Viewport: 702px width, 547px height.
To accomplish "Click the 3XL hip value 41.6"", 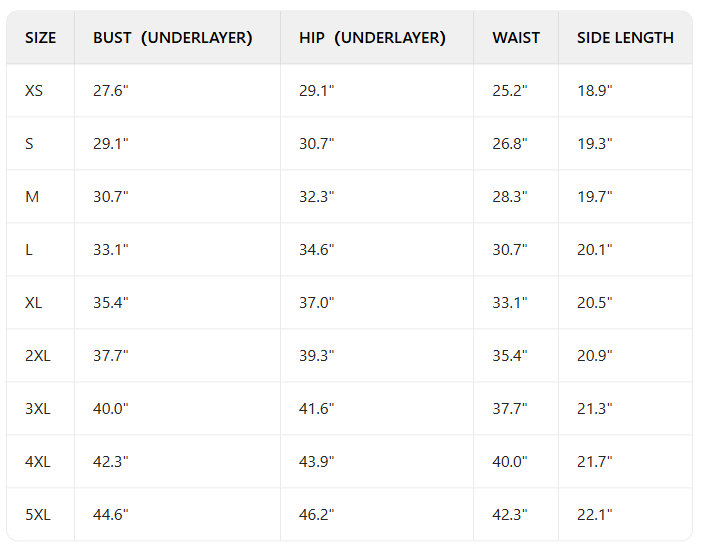I will coord(317,409).
